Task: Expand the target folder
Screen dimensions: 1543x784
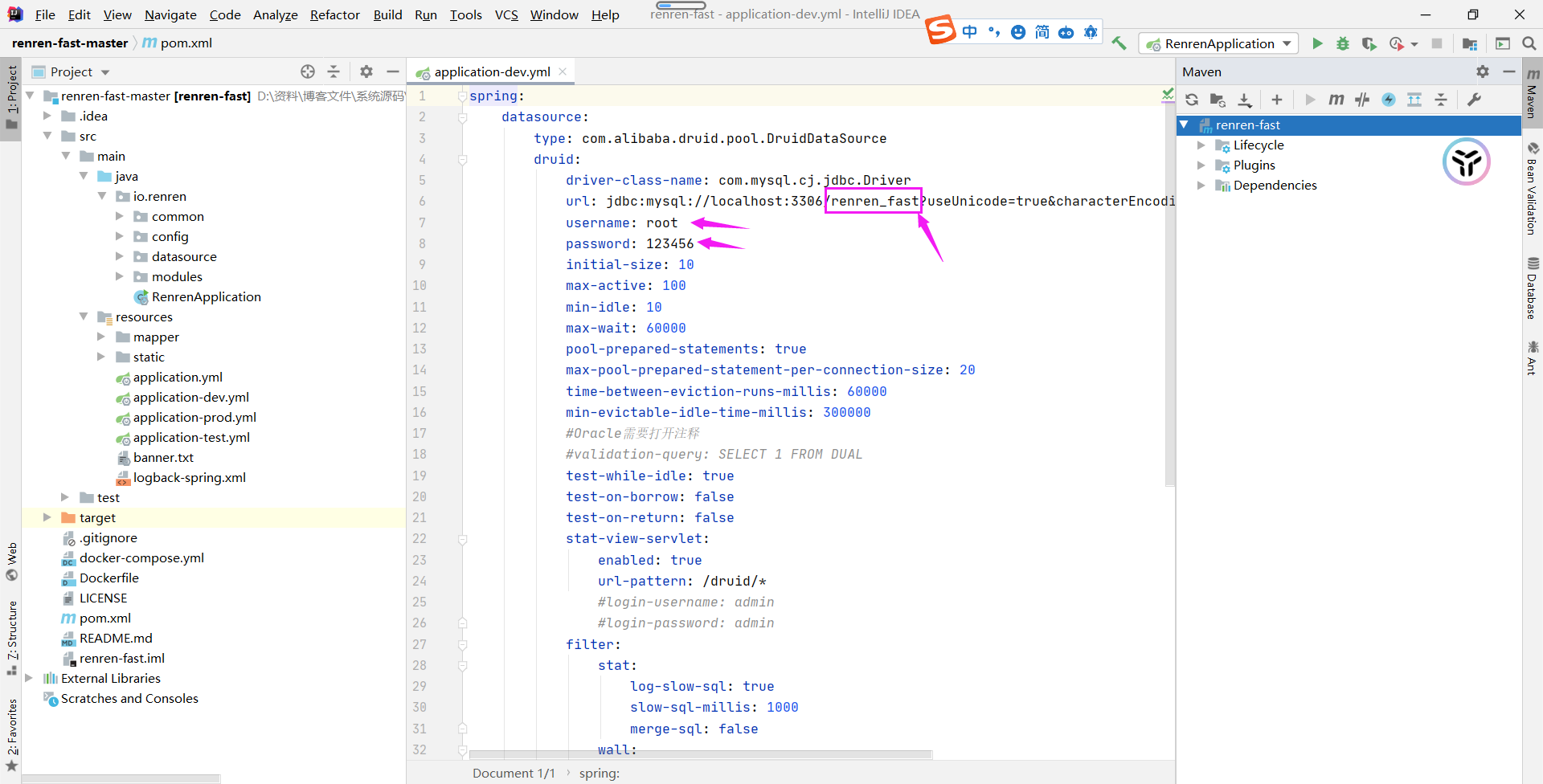Action: [47, 517]
